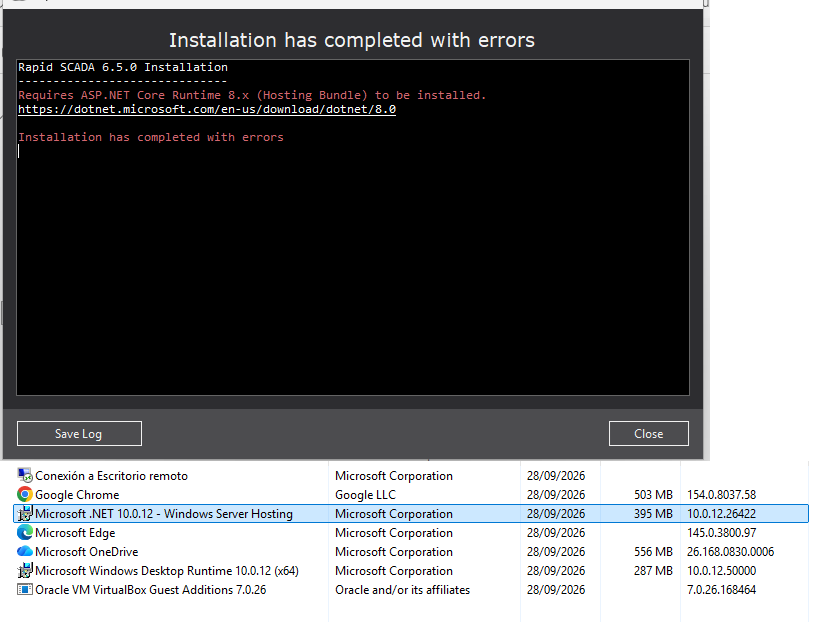Click size '287 MB' cell
Viewport: 819px width, 624px height.
click(x=653, y=571)
